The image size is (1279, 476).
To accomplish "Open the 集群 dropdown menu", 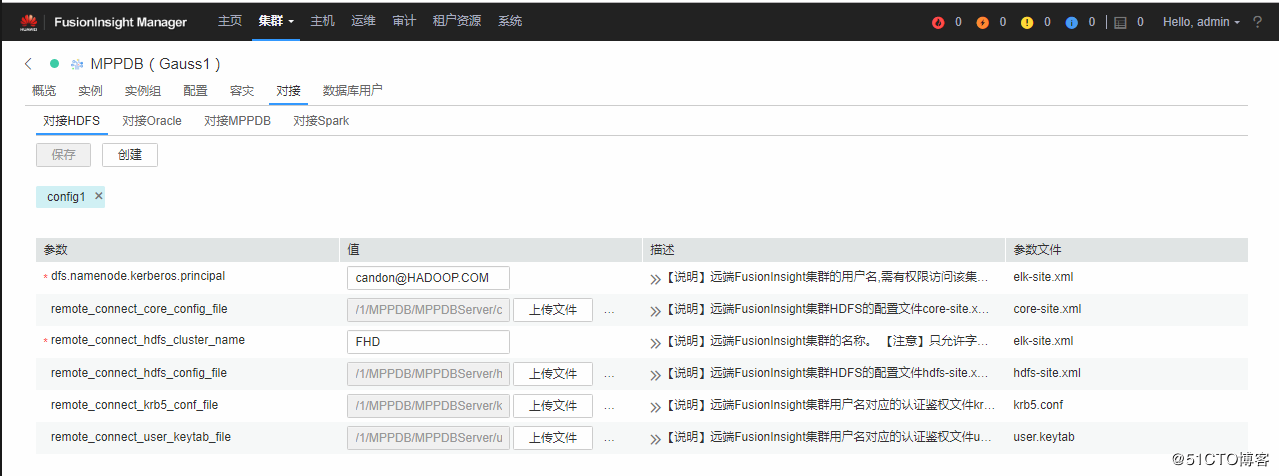I will 276,21.
